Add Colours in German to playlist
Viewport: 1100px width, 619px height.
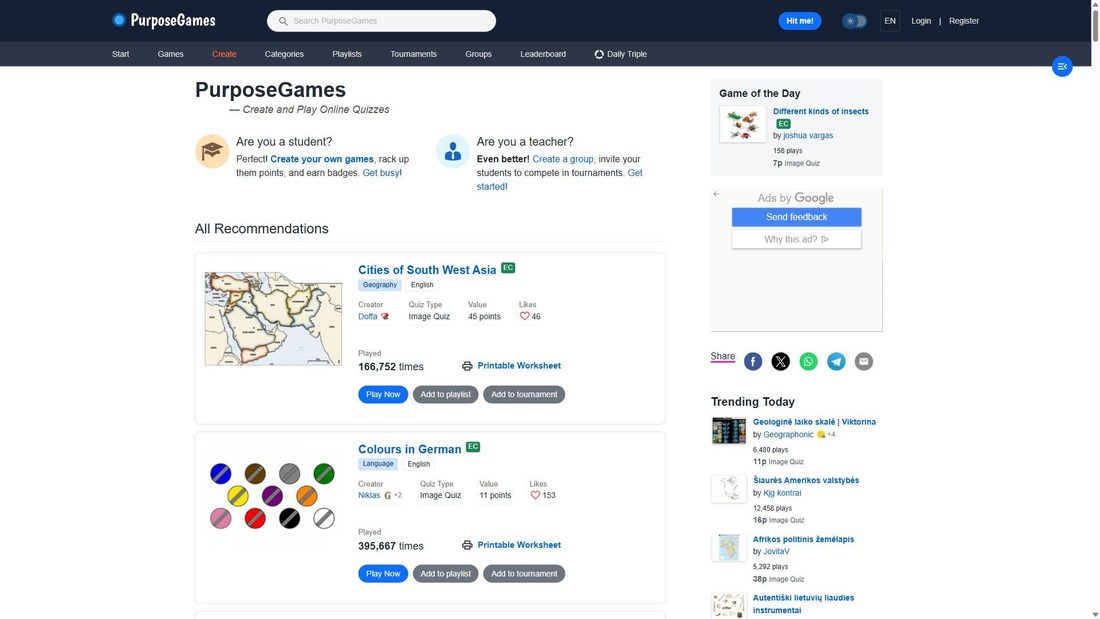445,574
